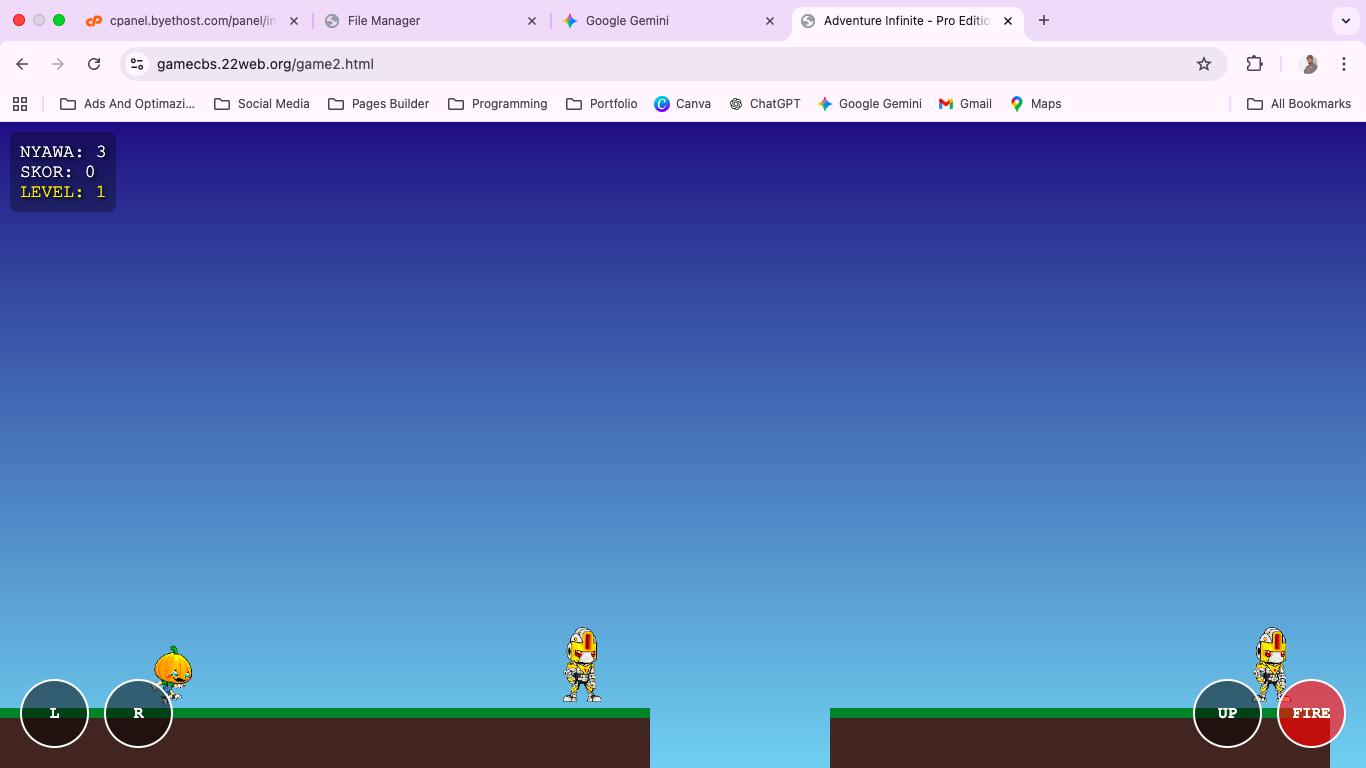Open the Canva bookmark
The width and height of the screenshot is (1366, 768).
coord(683,103)
